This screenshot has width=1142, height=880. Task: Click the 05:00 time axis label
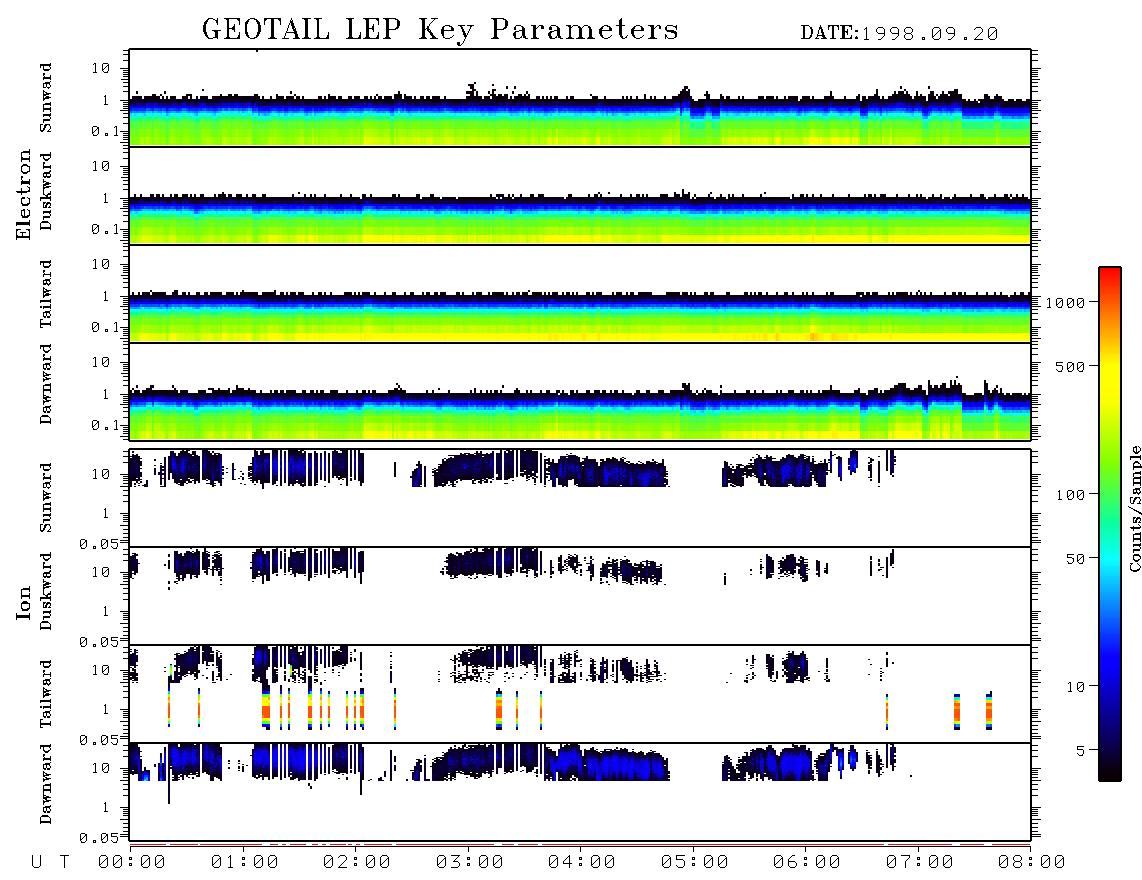pyautogui.click(x=695, y=863)
